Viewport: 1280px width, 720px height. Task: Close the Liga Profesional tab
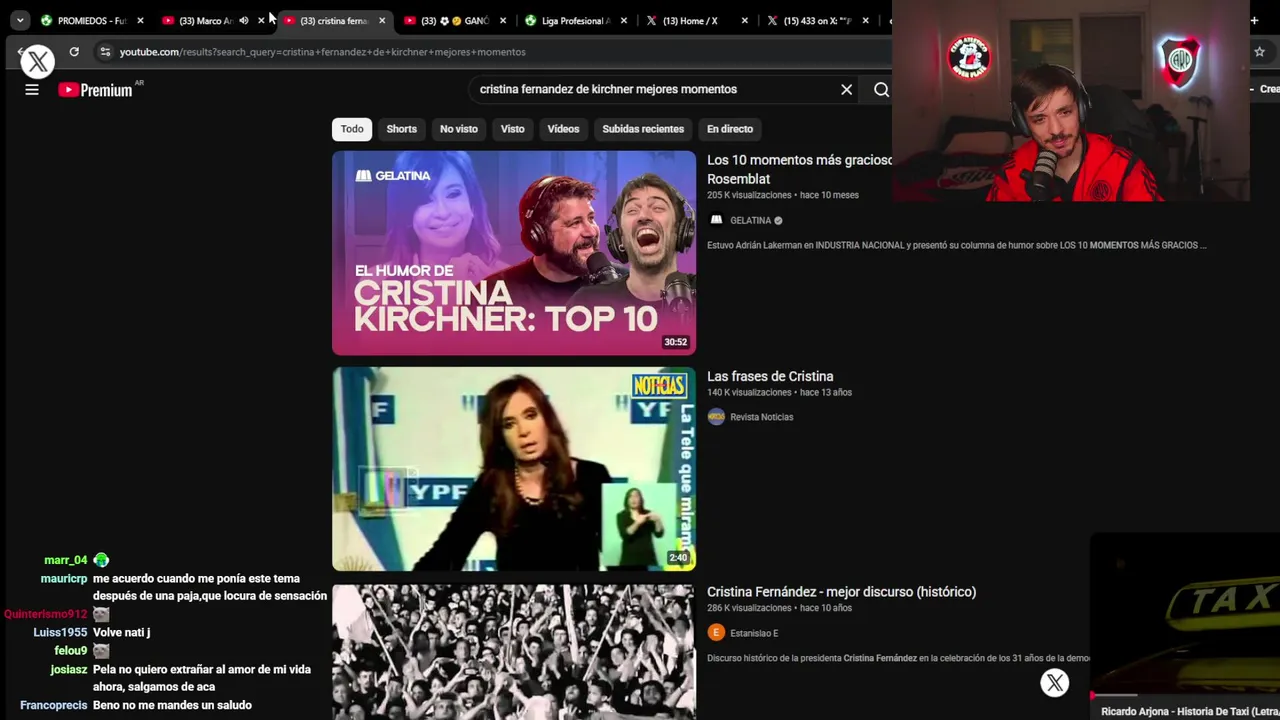click(624, 20)
